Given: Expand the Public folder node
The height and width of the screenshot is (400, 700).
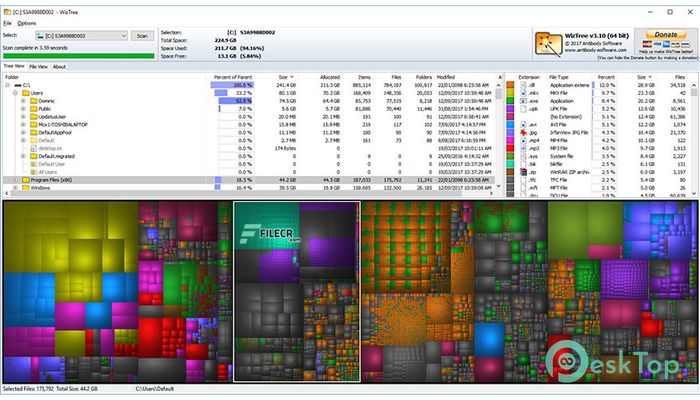Looking at the screenshot, I should pyautogui.click(x=23, y=109).
